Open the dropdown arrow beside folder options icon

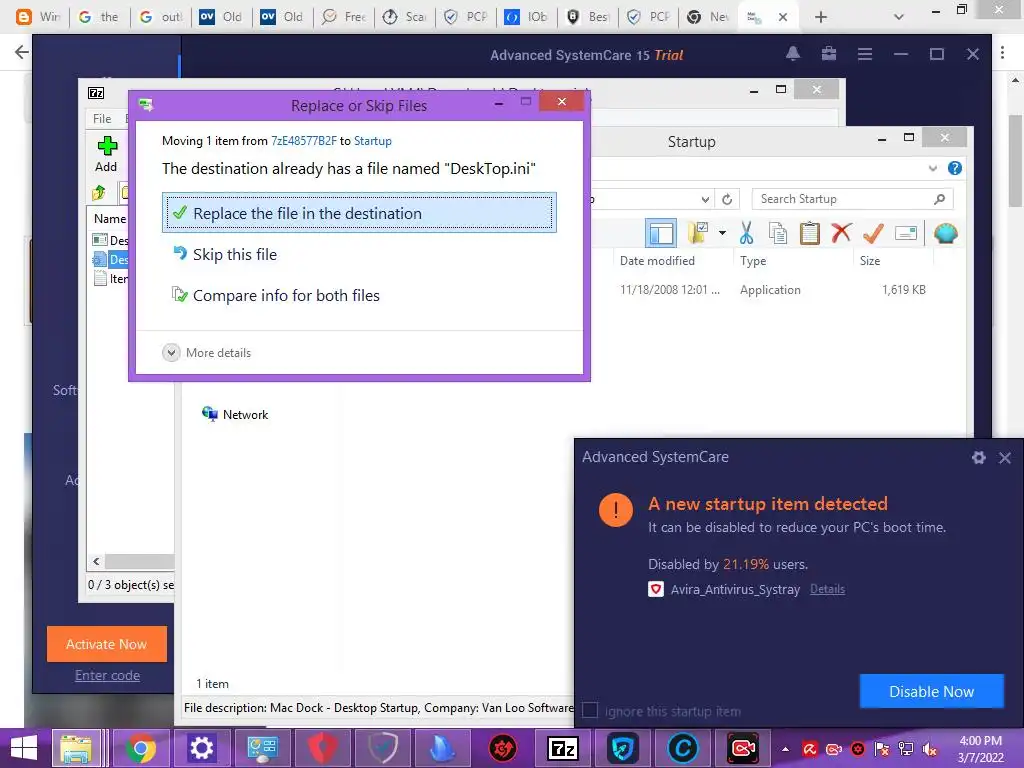click(x=722, y=232)
